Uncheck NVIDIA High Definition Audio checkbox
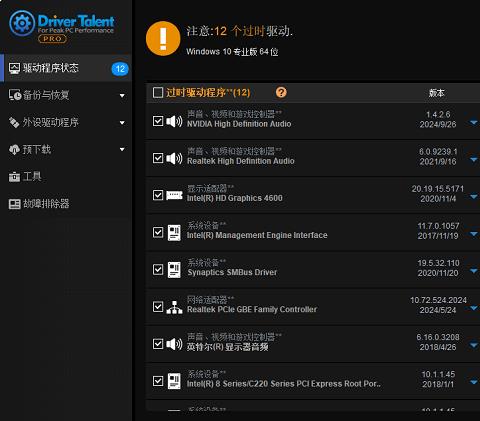Screen dimensions: 480x421 coord(158,121)
